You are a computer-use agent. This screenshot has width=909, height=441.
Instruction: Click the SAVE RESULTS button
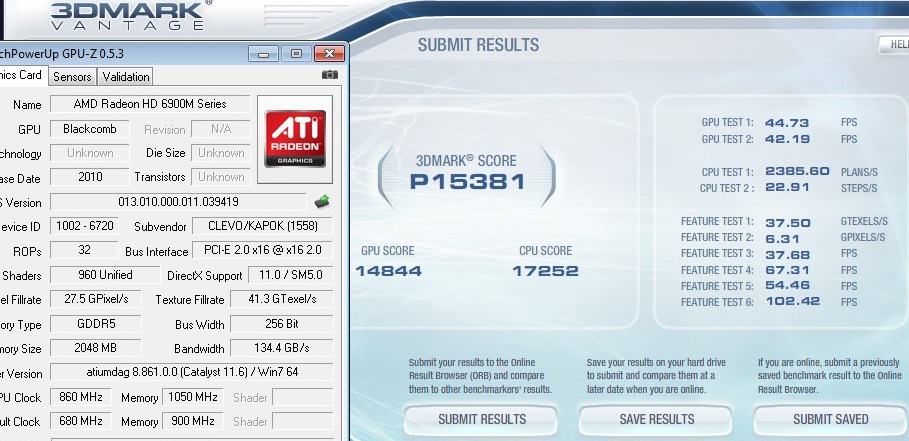click(x=656, y=420)
